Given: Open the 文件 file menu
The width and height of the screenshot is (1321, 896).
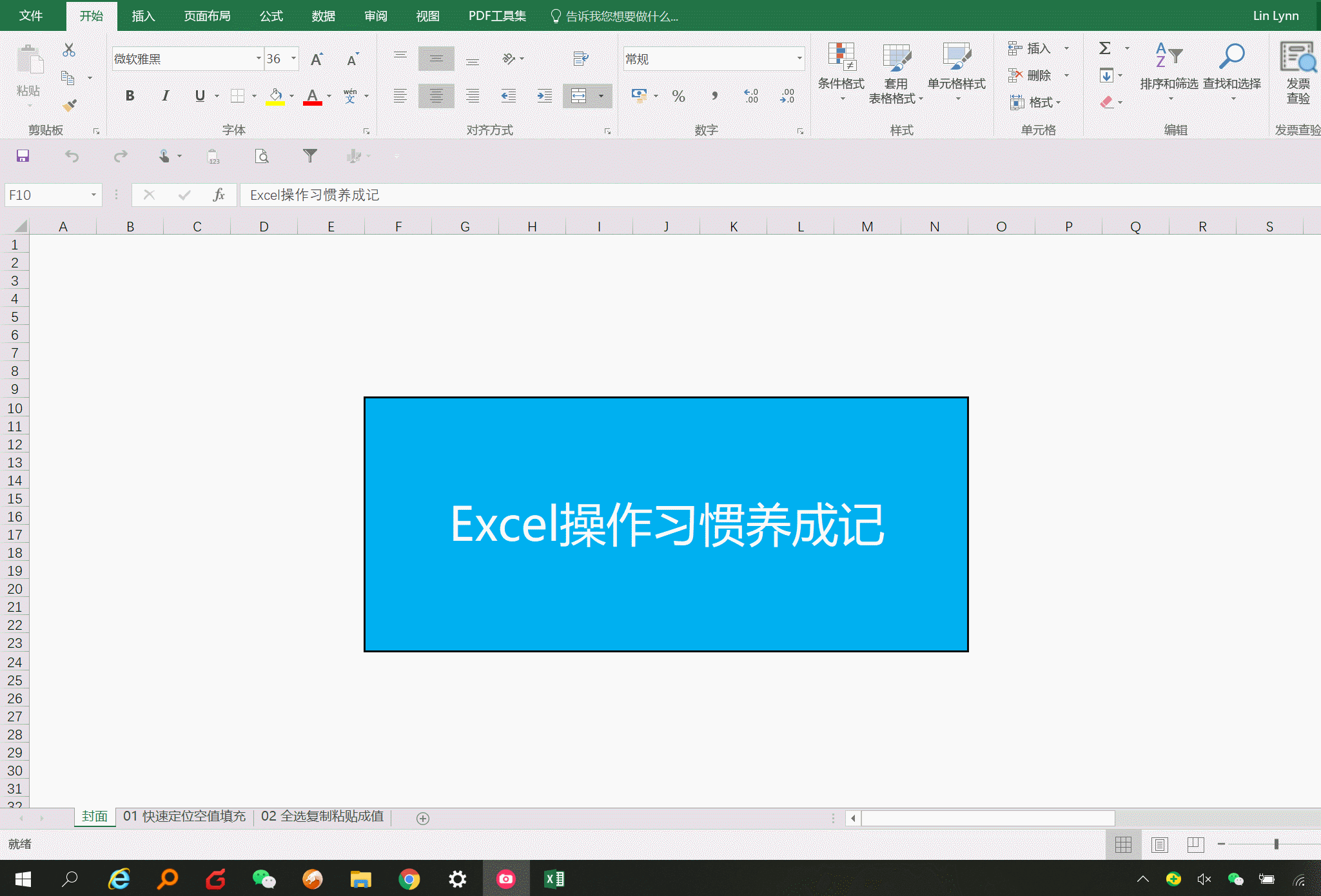Looking at the screenshot, I should tap(31, 16).
